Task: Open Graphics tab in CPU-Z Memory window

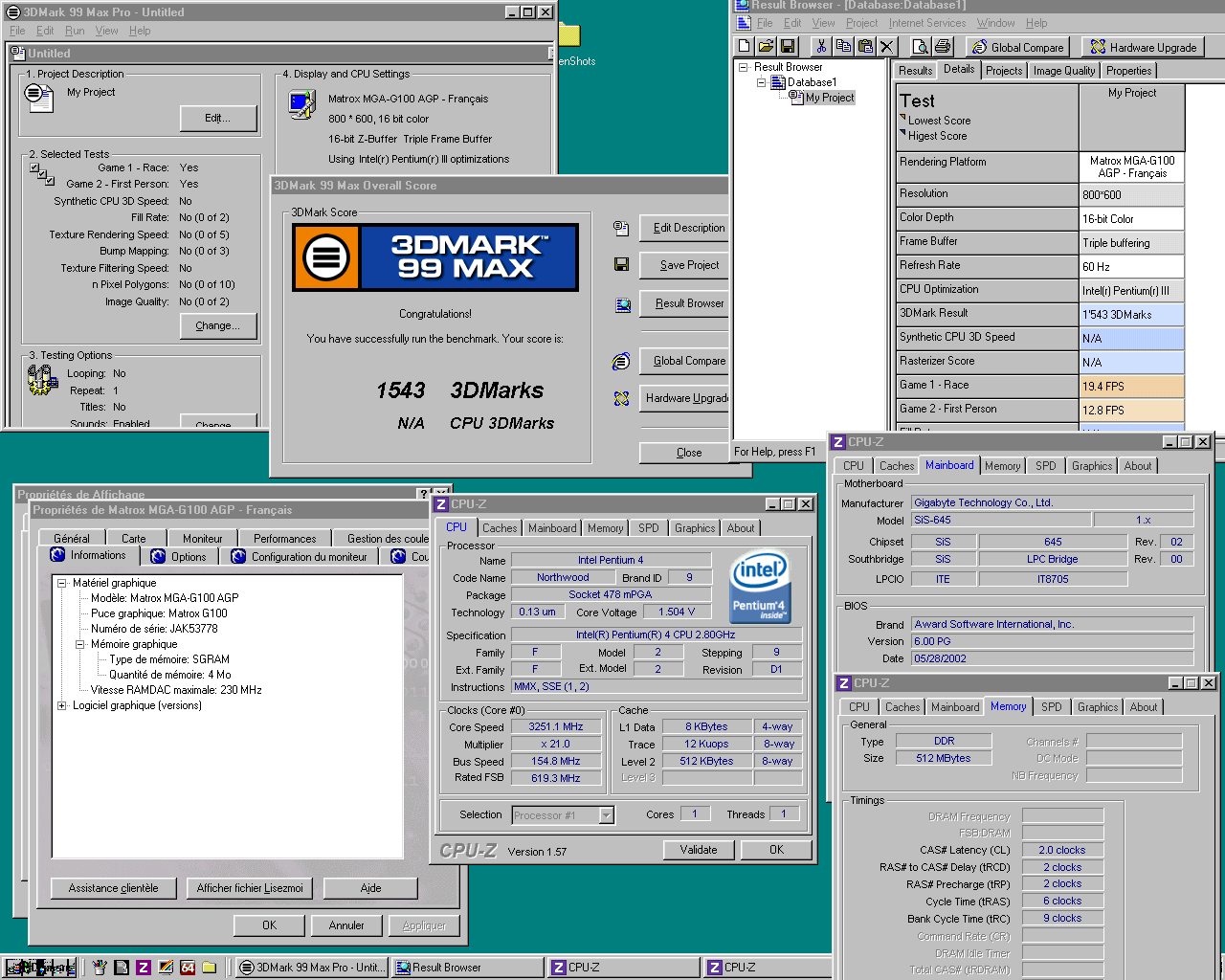Action: (1098, 707)
